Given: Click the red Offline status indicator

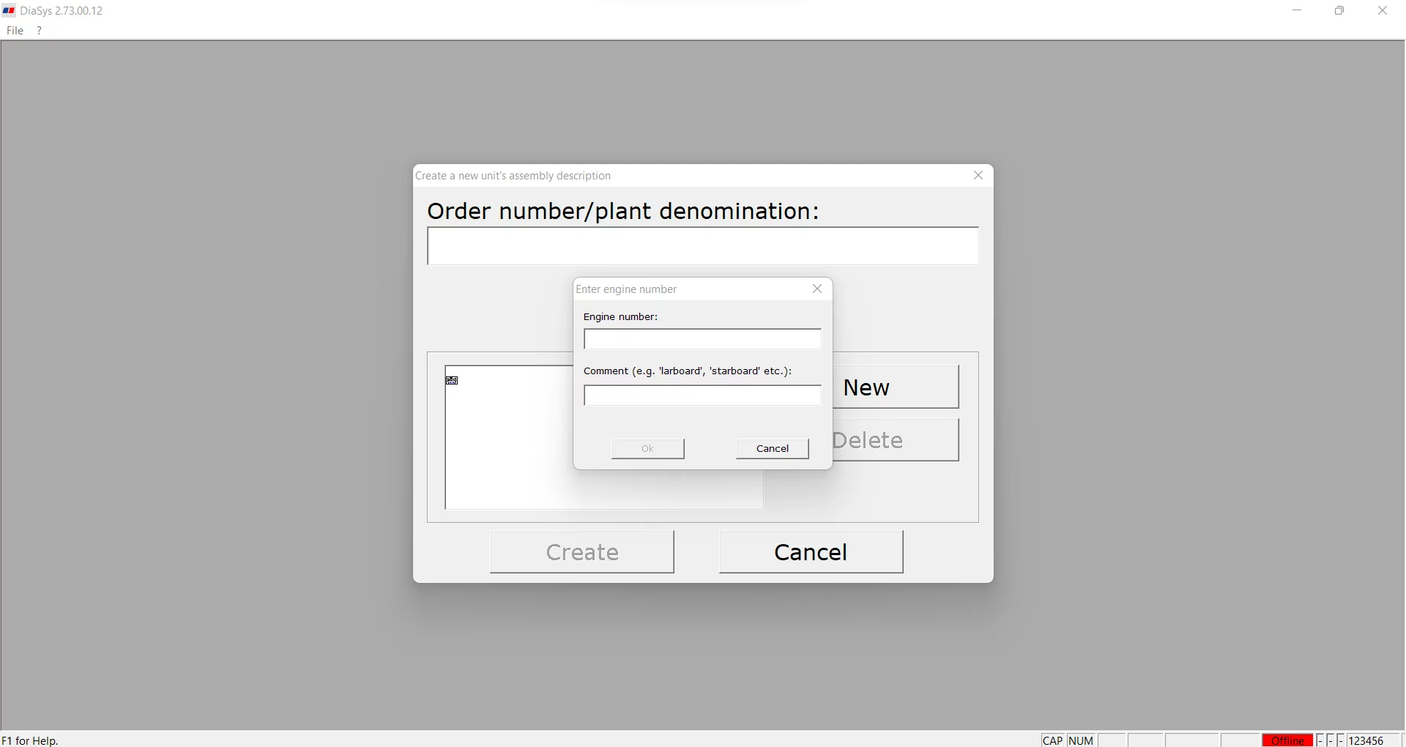Looking at the screenshot, I should (x=1287, y=740).
